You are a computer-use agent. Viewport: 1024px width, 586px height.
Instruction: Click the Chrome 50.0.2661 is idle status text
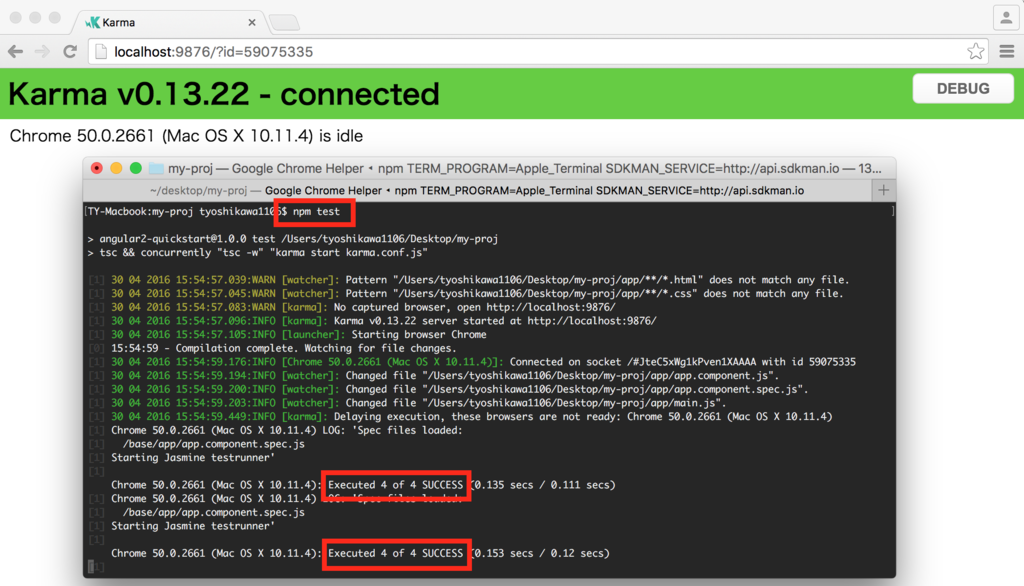(186, 136)
